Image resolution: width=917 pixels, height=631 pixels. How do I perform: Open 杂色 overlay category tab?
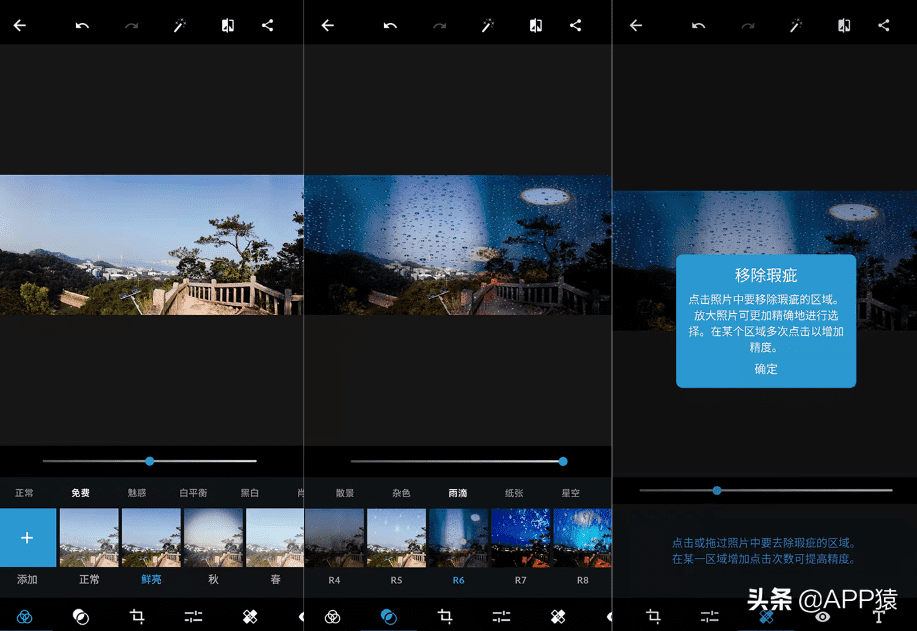[401, 493]
